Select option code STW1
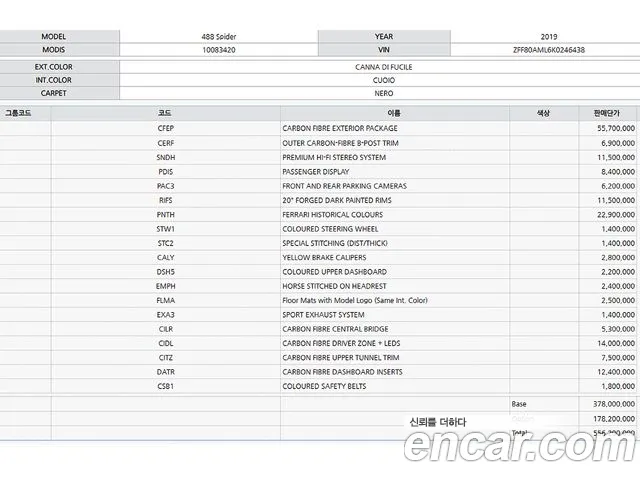The image size is (640, 480). click(166, 229)
